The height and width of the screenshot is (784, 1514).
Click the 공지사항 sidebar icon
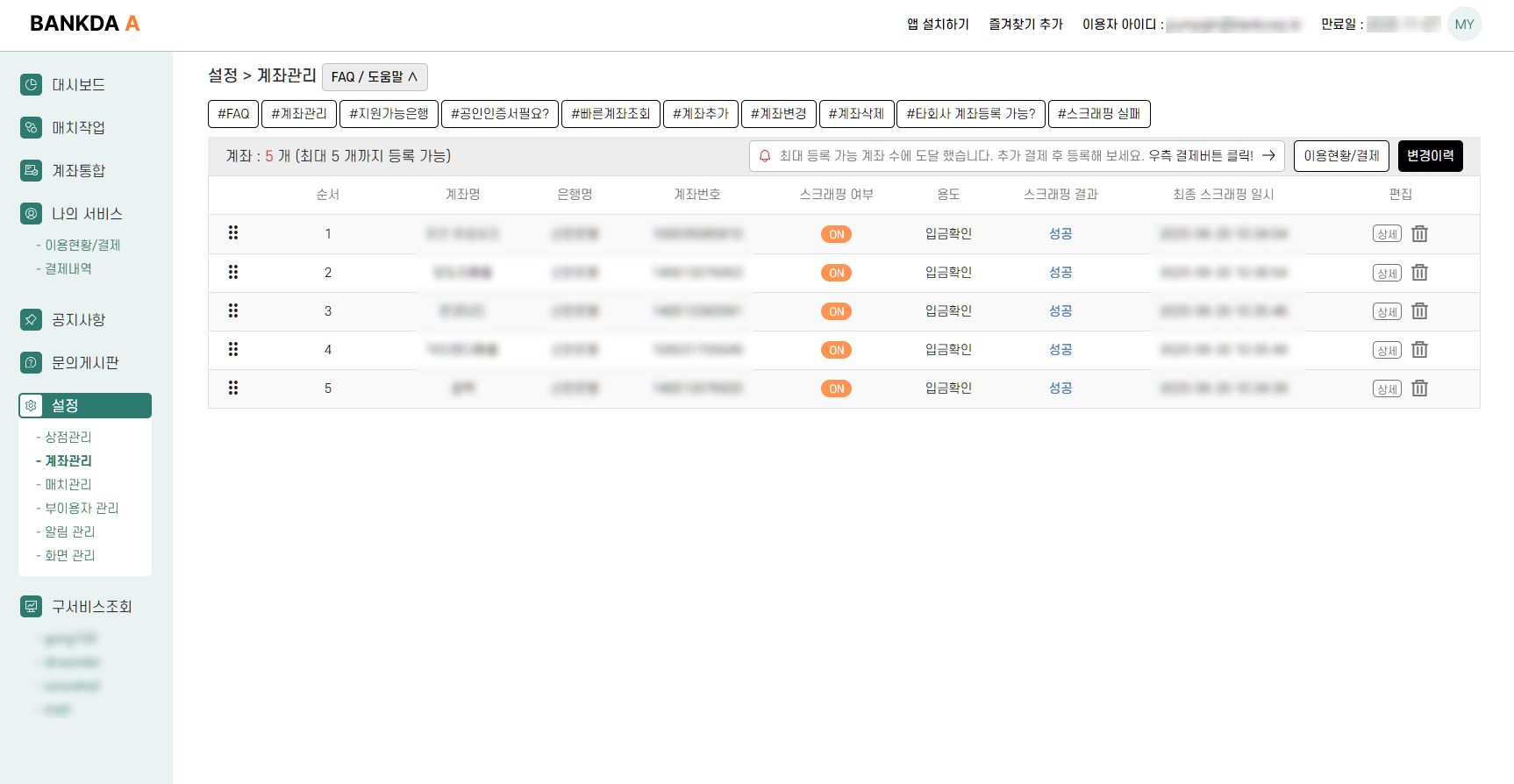(31, 319)
